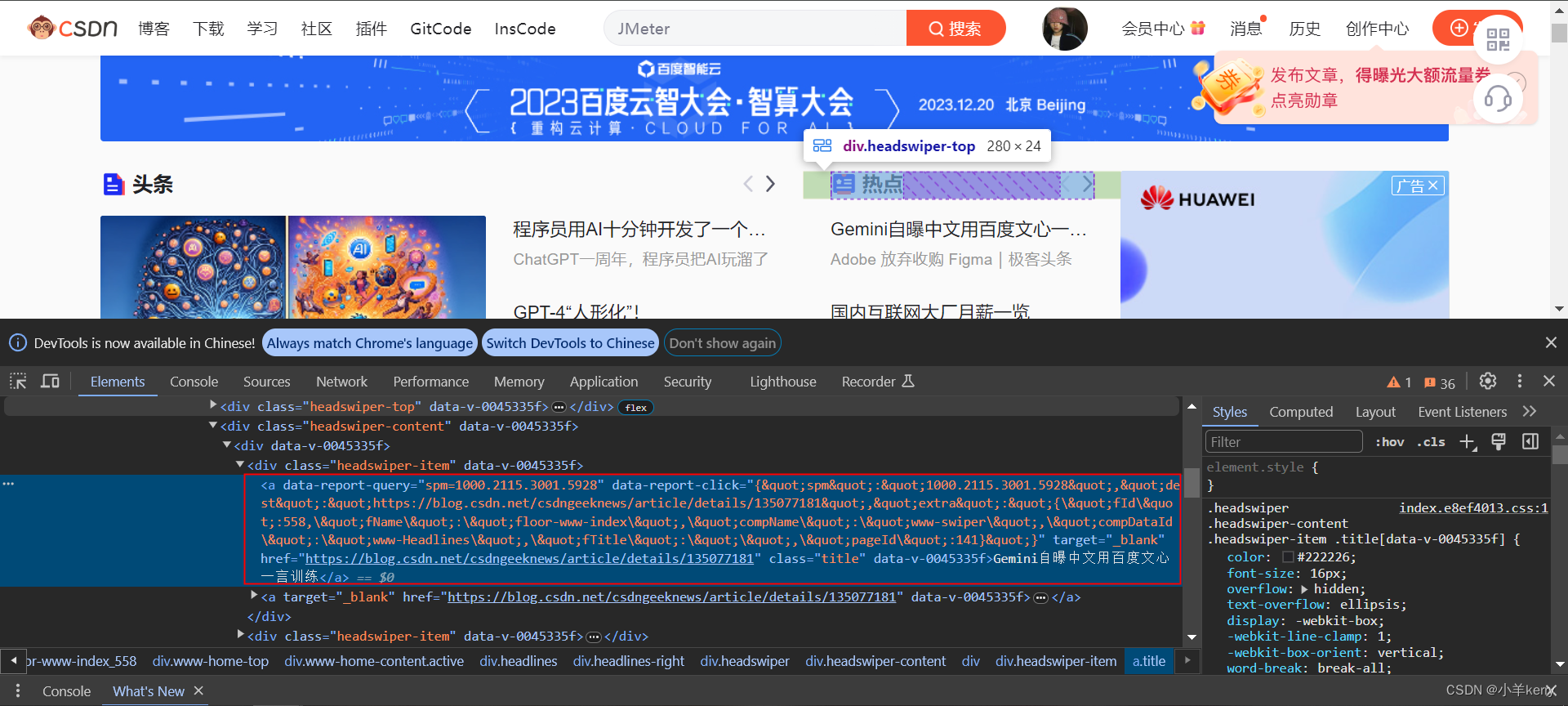Click div.headswiper breadcrumb item

[x=745, y=661]
